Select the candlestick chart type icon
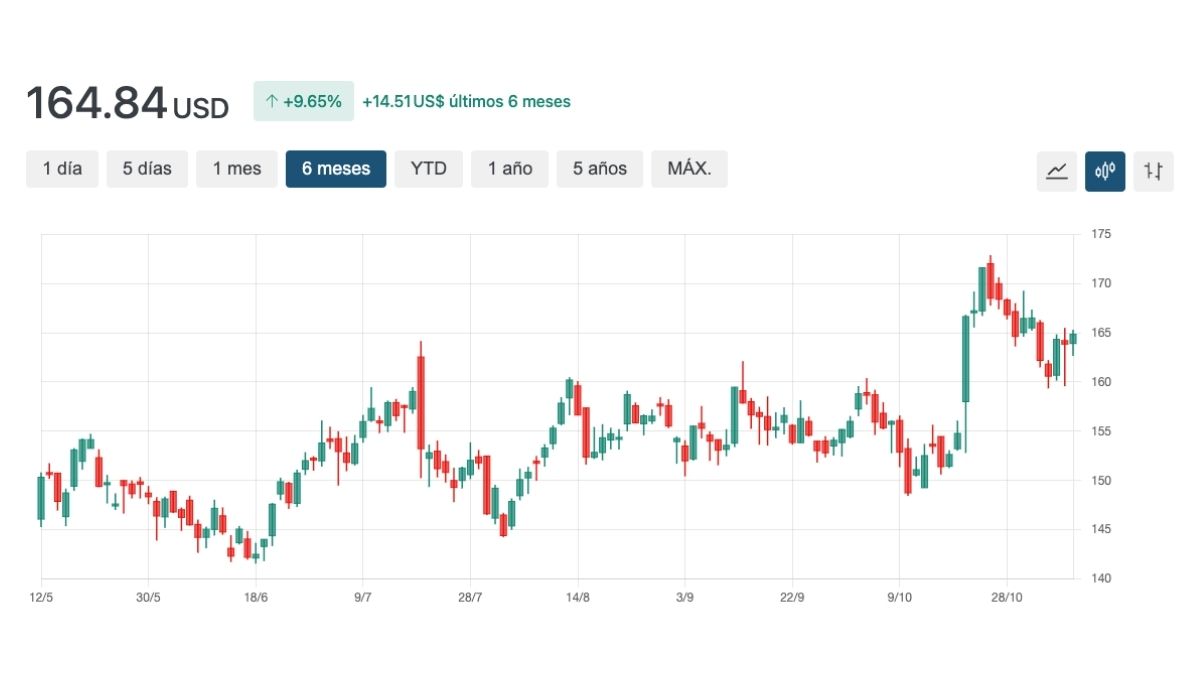The height and width of the screenshot is (675, 1200). pyautogui.click(x=1105, y=171)
